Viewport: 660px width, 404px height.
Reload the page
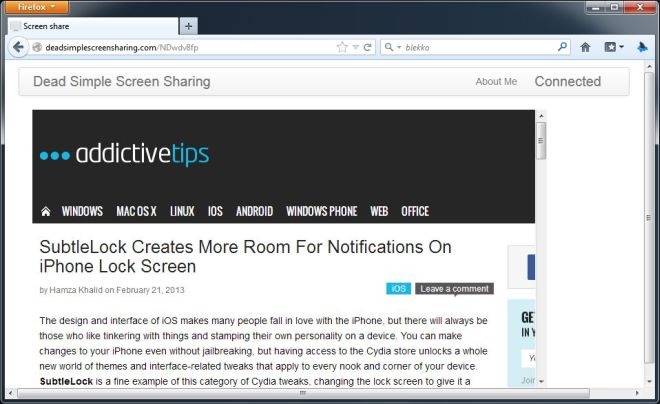(x=367, y=47)
